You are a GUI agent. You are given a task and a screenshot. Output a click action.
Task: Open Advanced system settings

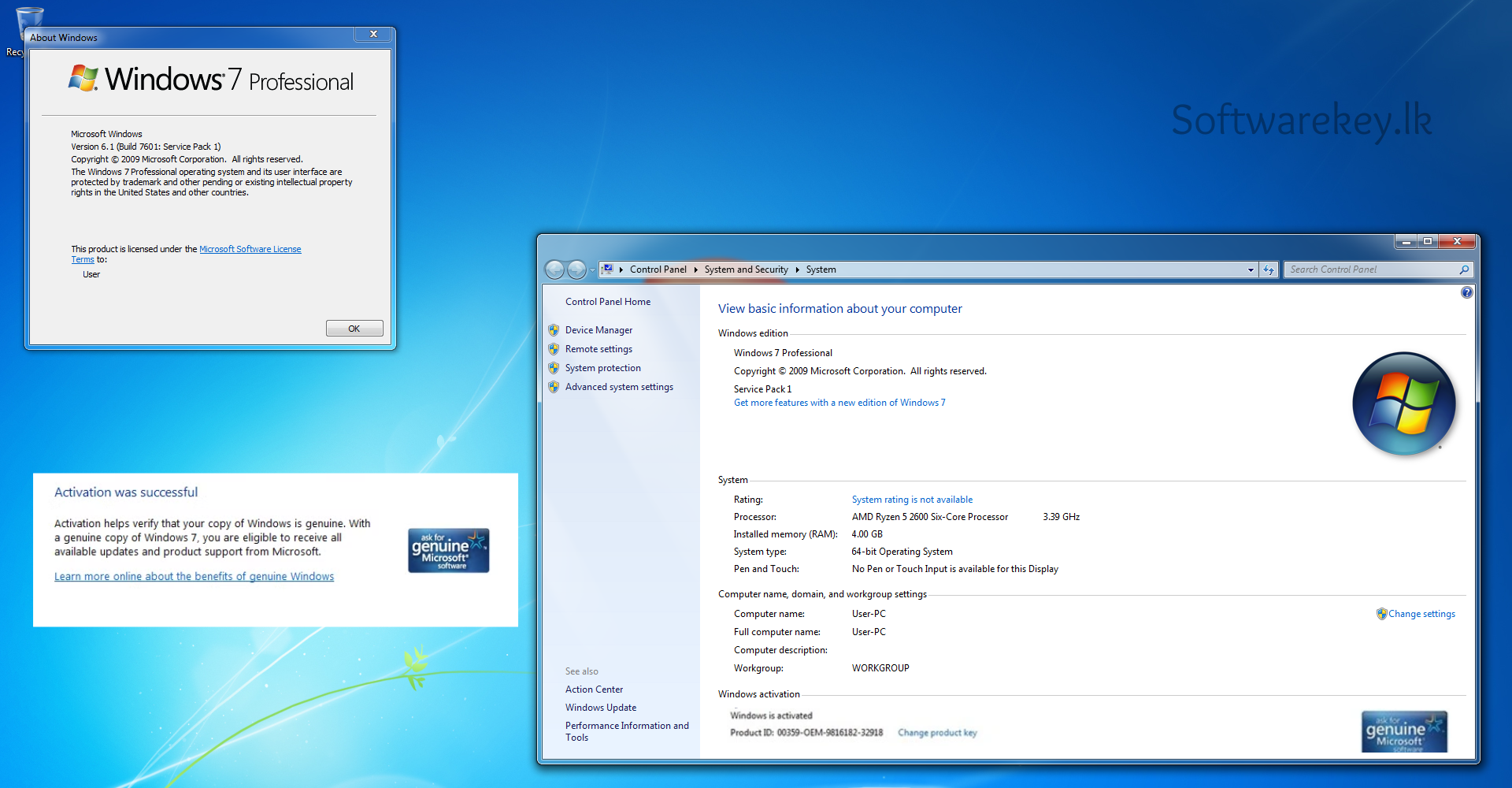[x=619, y=387]
